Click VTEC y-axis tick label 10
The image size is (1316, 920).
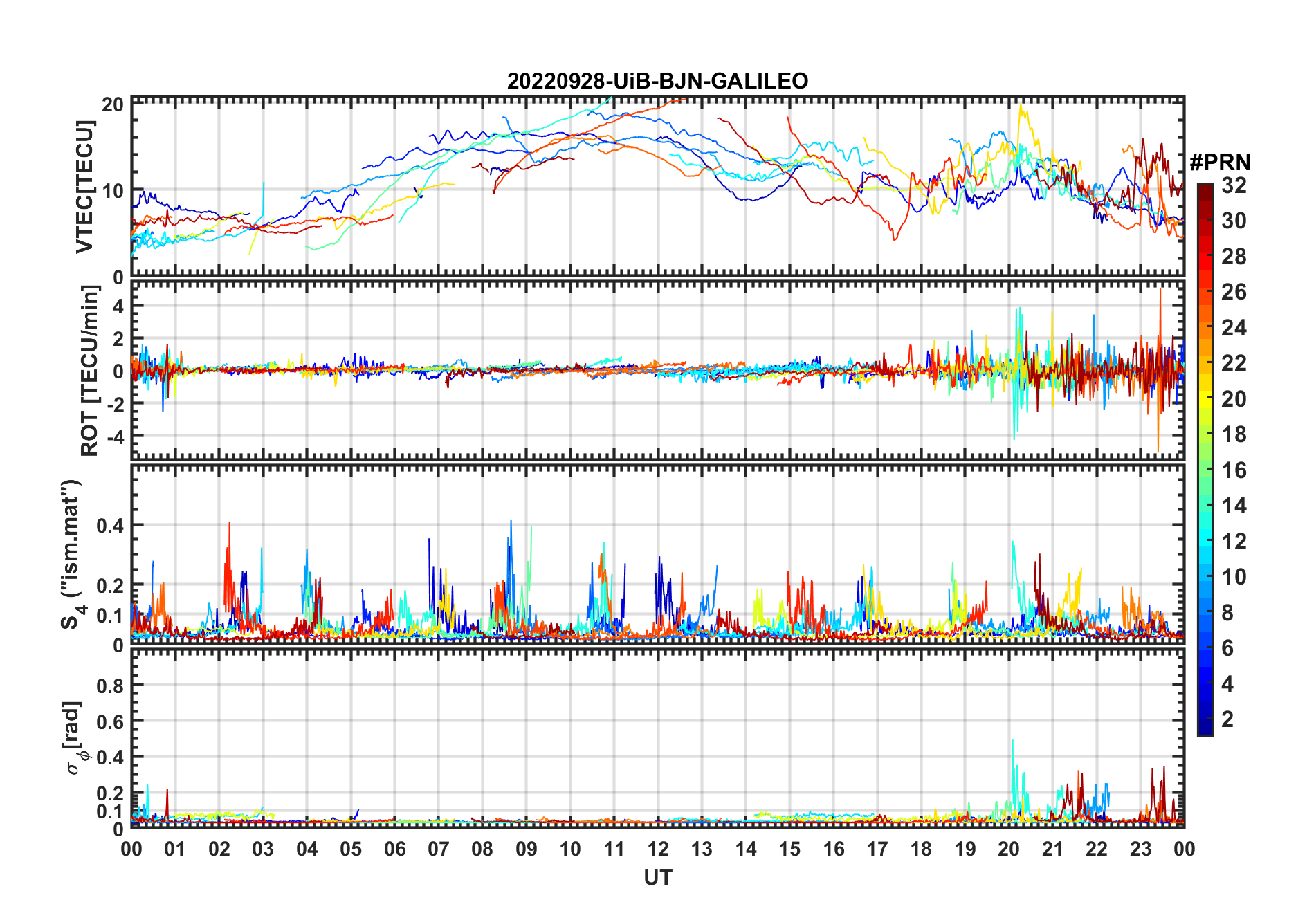tap(113, 191)
